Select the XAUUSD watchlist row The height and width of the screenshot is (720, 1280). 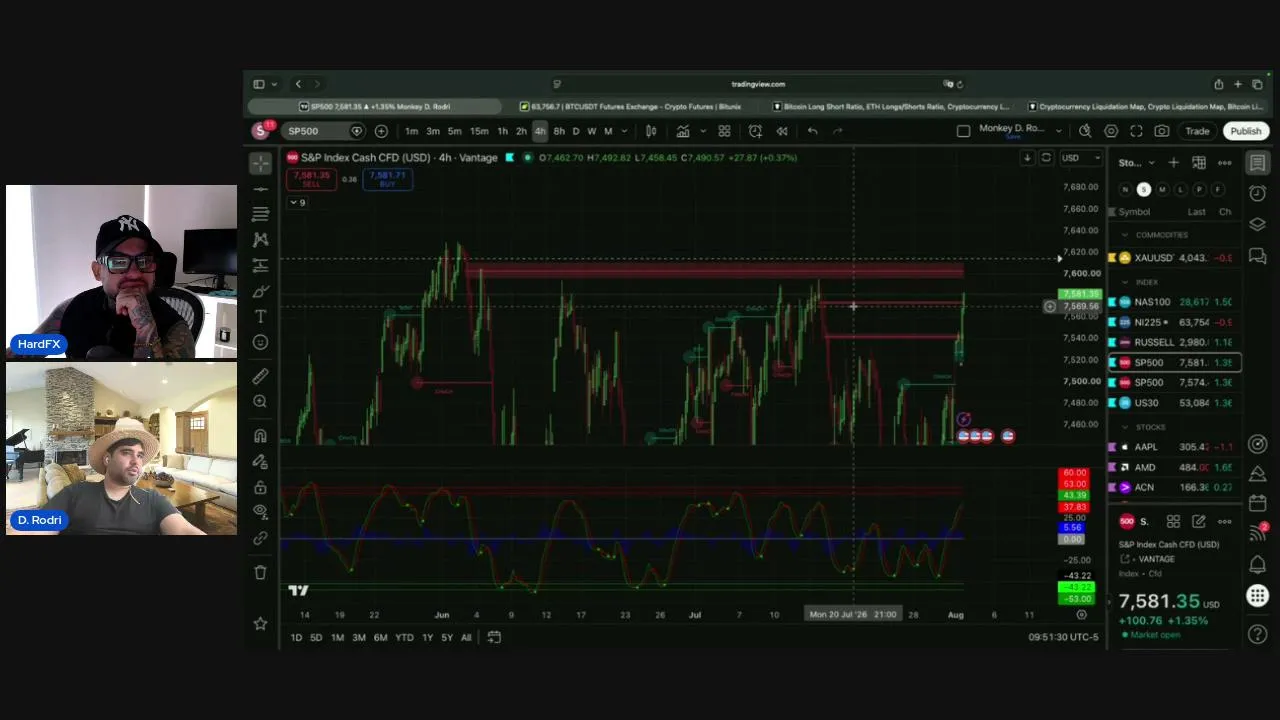(1175, 258)
